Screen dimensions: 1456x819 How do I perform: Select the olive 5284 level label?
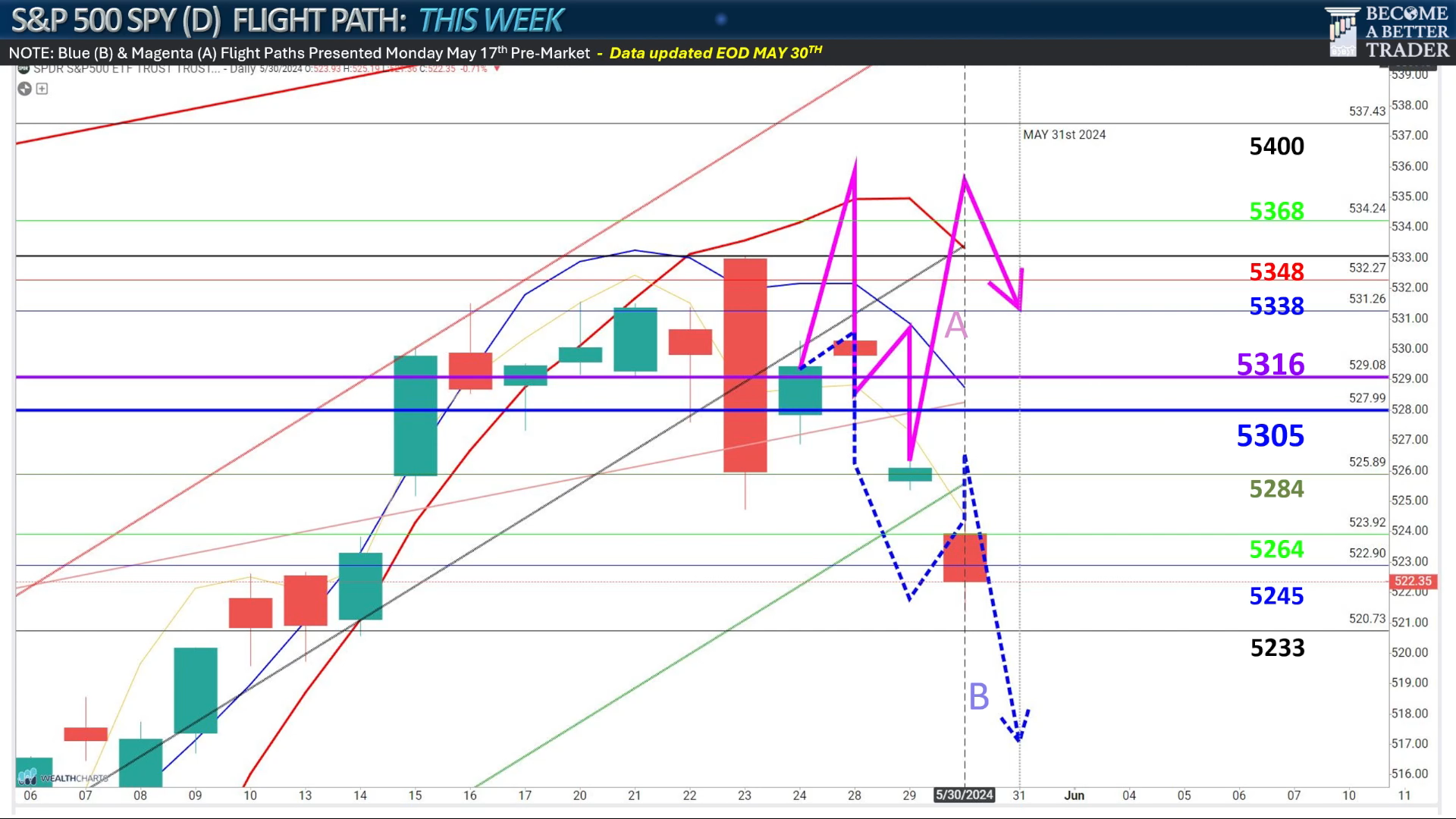point(1276,489)
